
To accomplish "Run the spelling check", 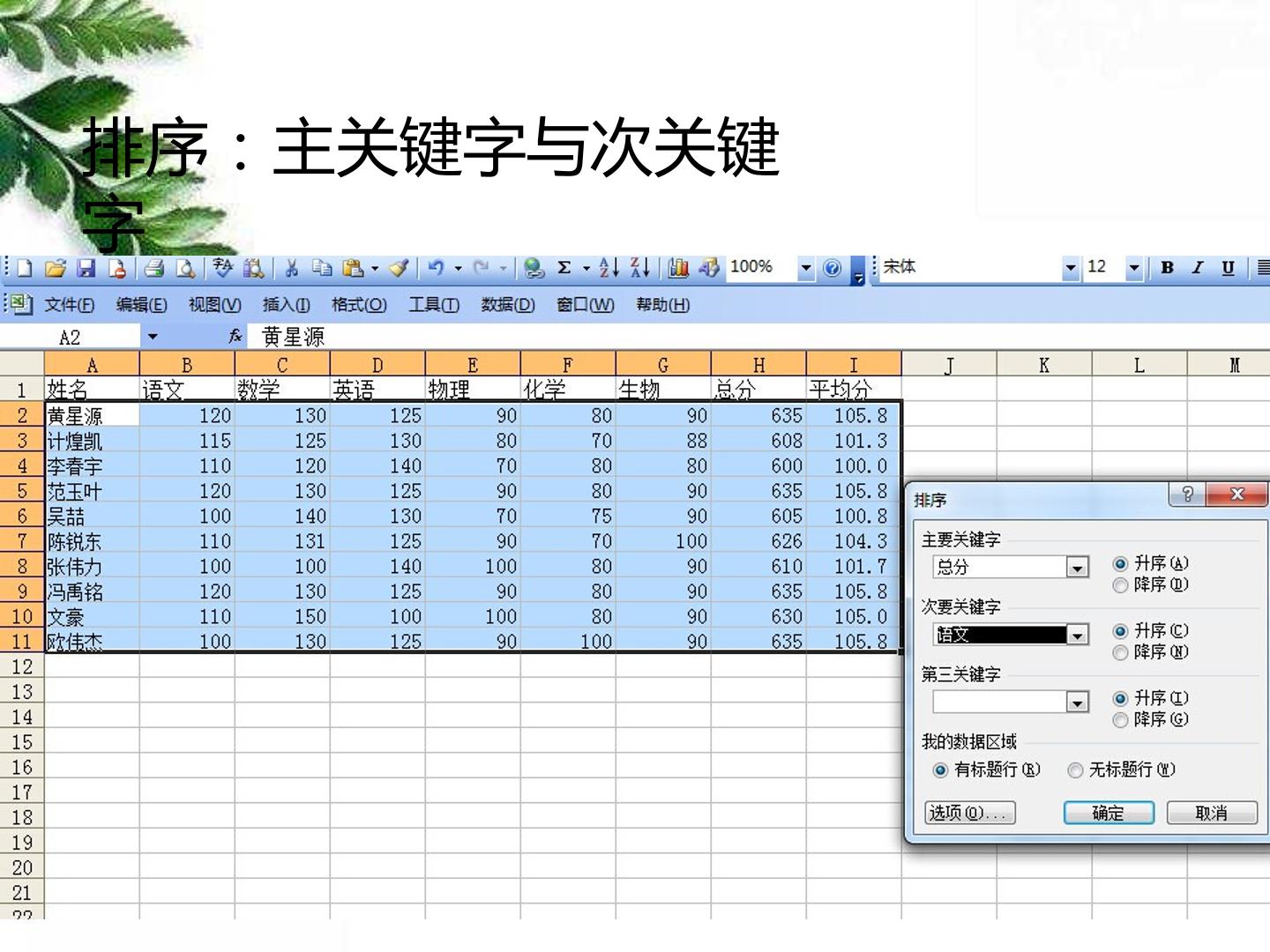I will [223, 268].
